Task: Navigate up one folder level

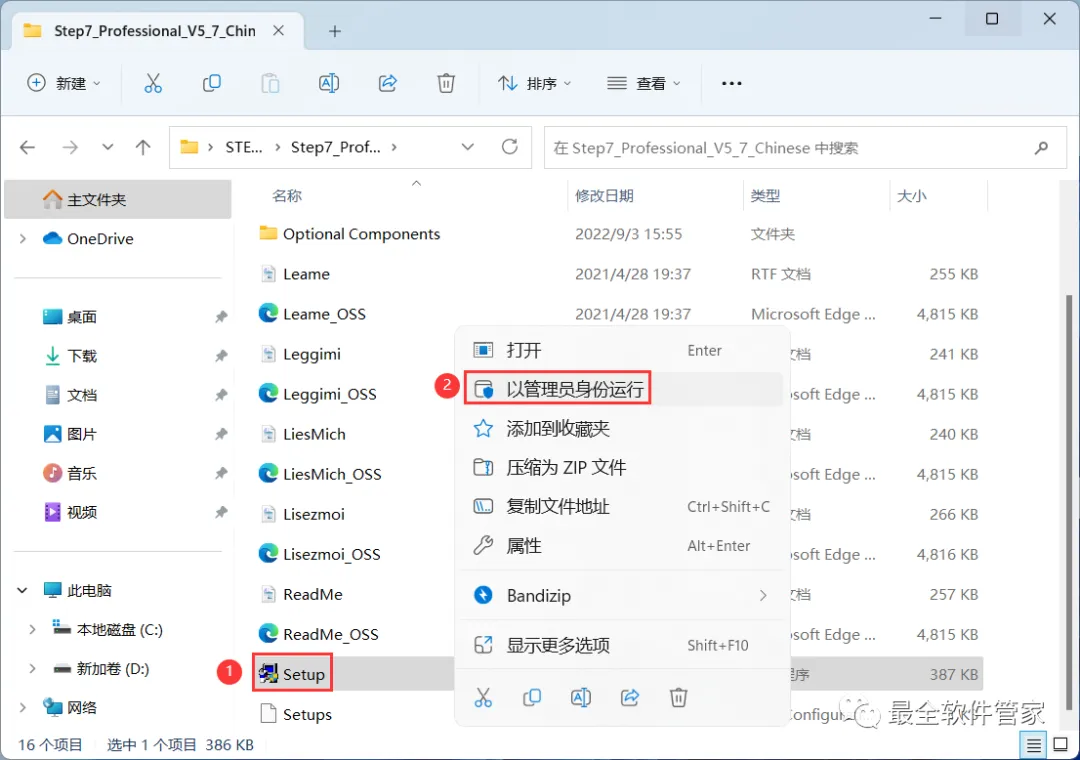Action: [x=143, y=147]
